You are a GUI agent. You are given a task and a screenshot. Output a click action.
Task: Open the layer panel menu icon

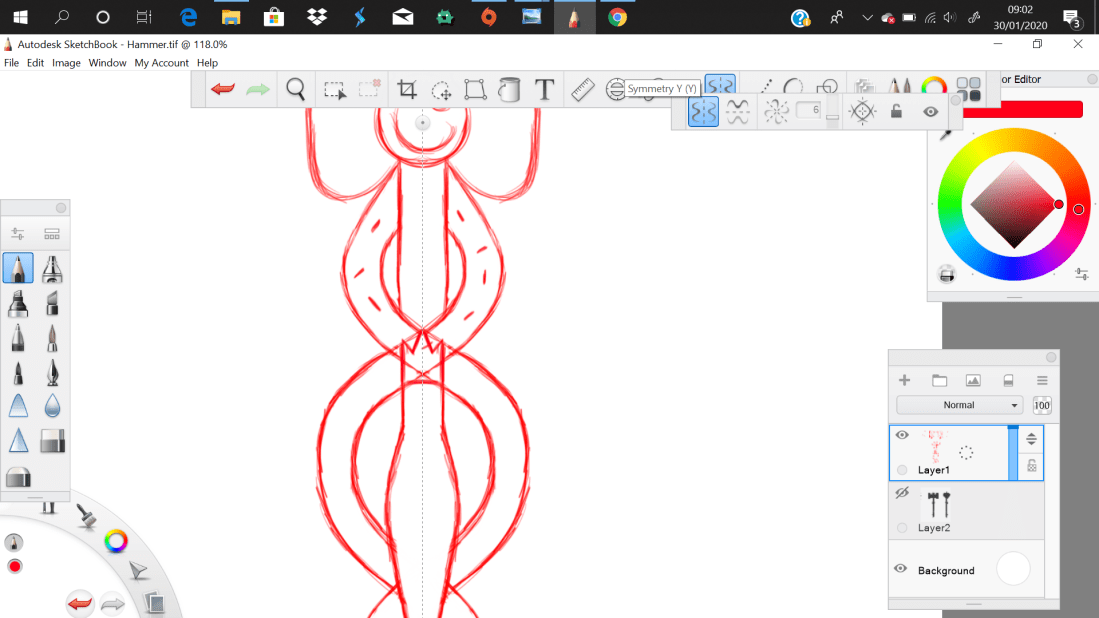1040,380
